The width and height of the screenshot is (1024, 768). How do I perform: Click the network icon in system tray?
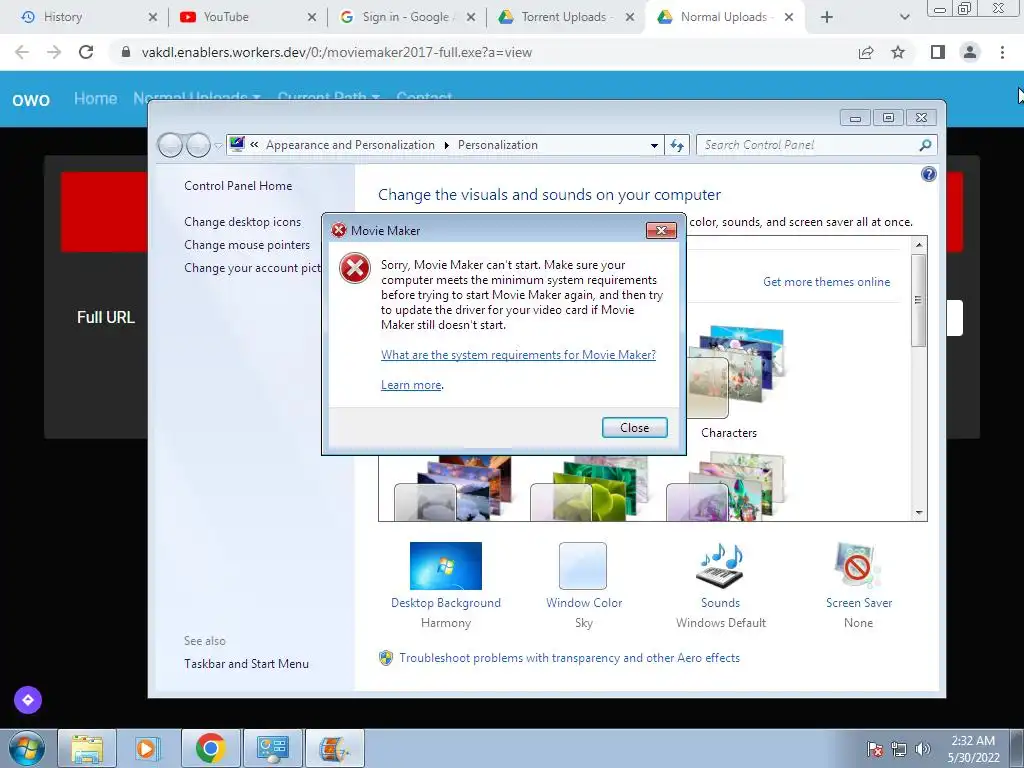click(899, 749)
